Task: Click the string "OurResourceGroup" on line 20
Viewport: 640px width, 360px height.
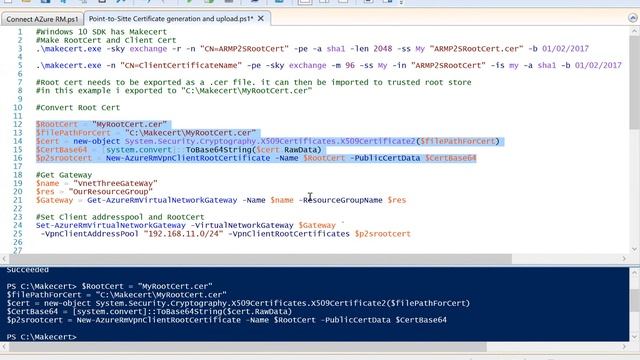Action: tap(110, 191)
